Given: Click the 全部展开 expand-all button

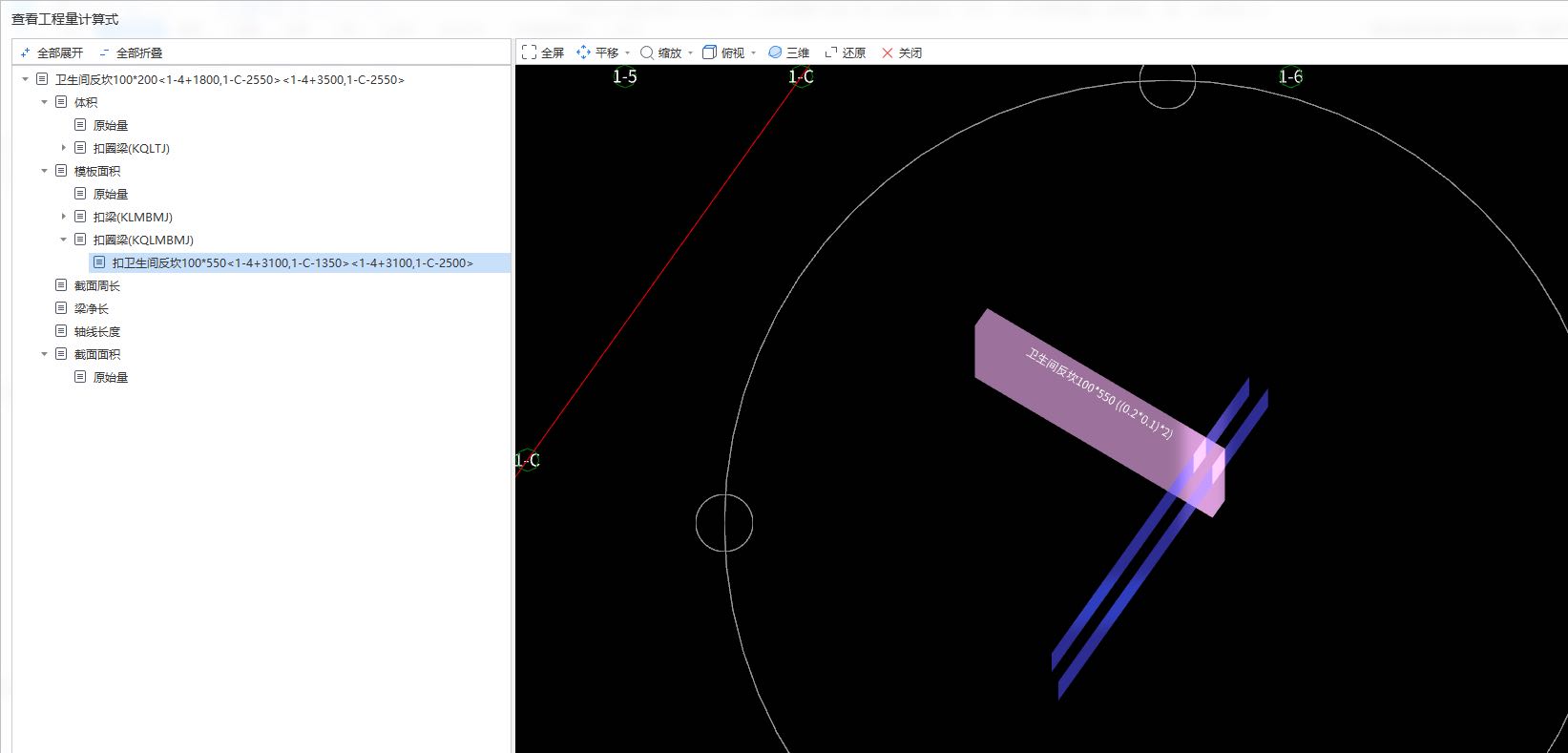Looking at the screenshot, I should coord(52,52).
